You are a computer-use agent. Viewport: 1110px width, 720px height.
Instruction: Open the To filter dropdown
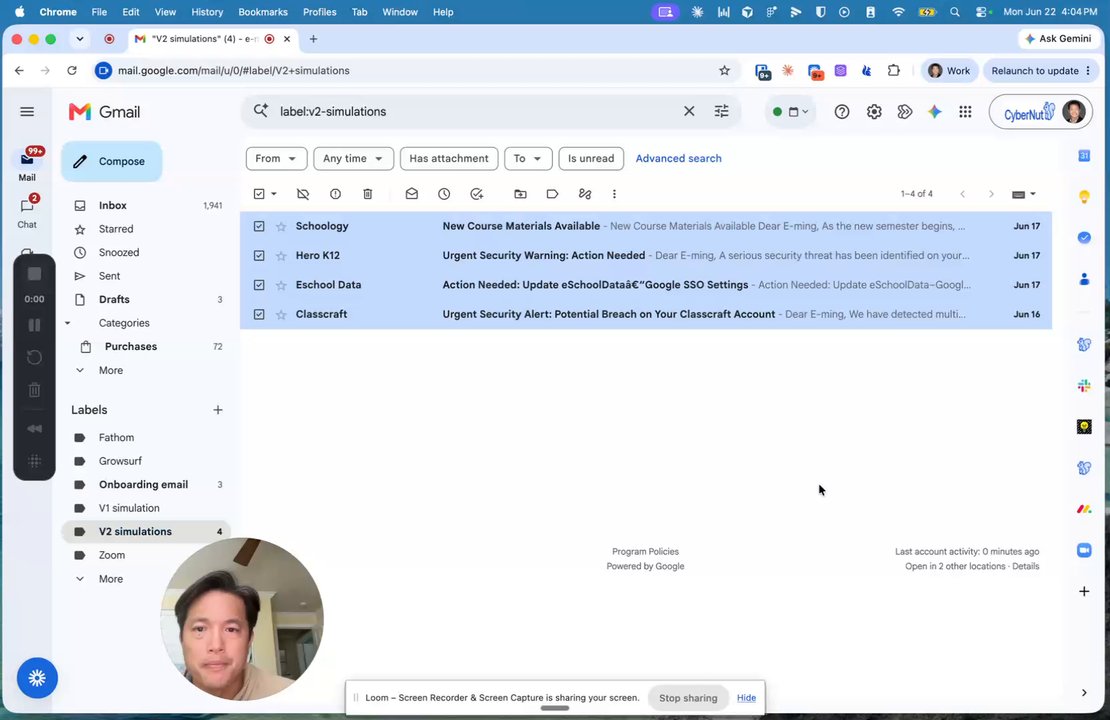(x=527, y=159)
